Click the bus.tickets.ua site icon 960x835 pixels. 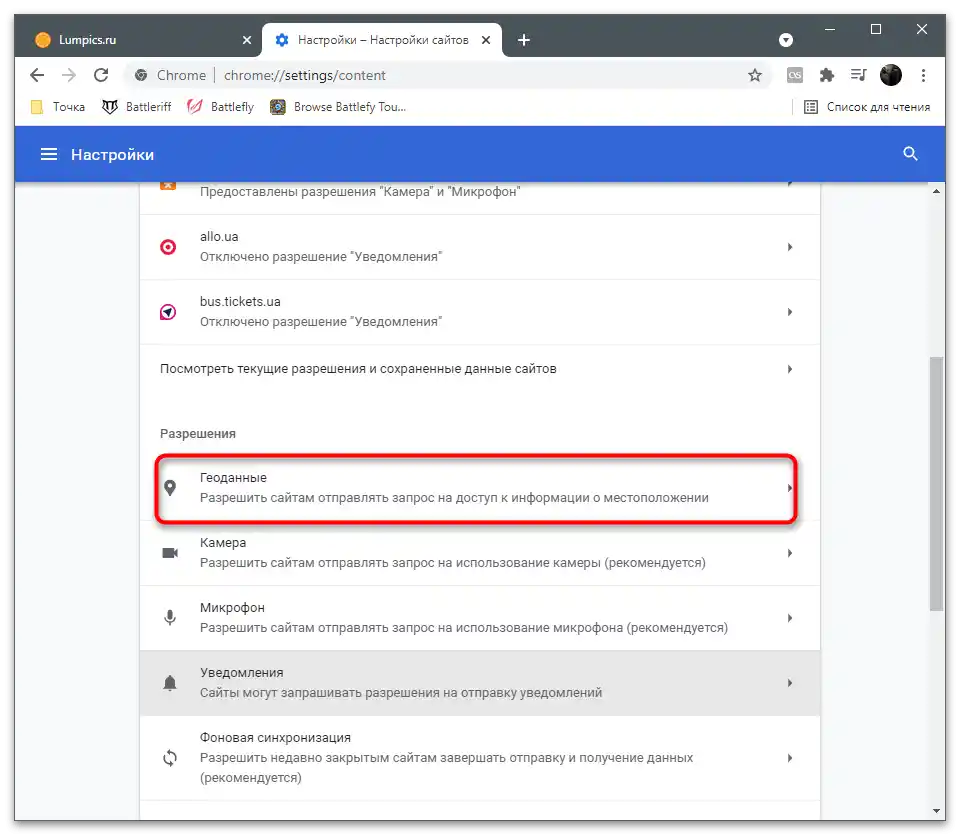pos(168,312)
